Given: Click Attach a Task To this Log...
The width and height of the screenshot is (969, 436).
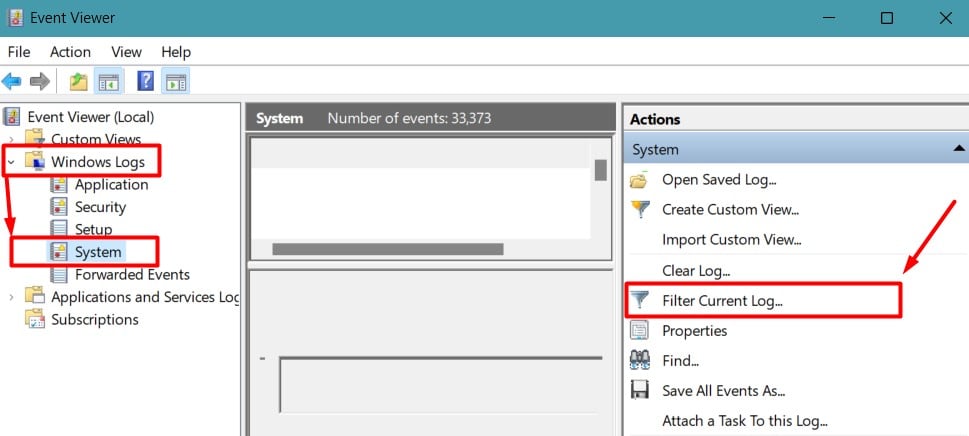Looking at the screenshot, I should coord(745,421).
